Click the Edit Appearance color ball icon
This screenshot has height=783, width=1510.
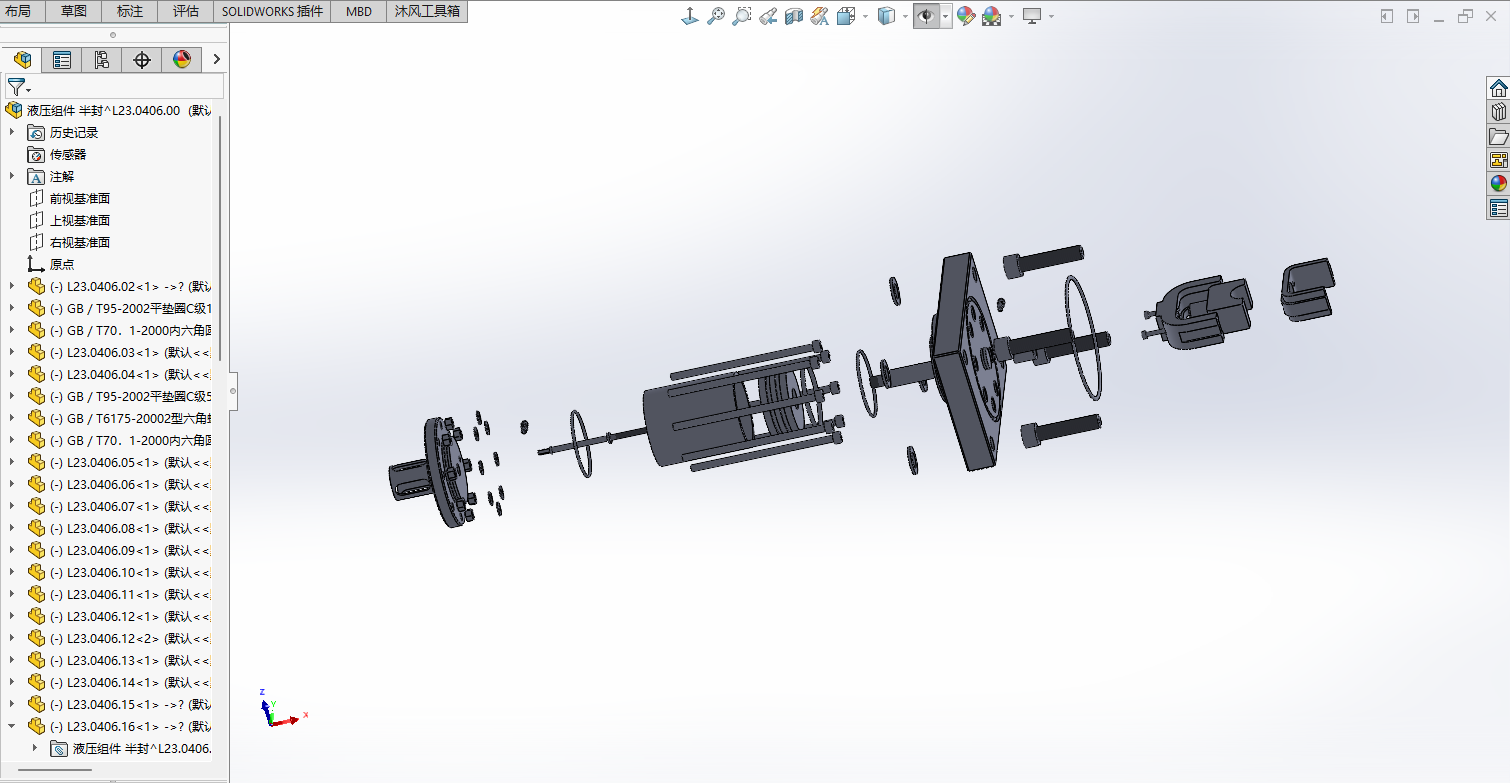pyautogui.click(x=966, y=16)
